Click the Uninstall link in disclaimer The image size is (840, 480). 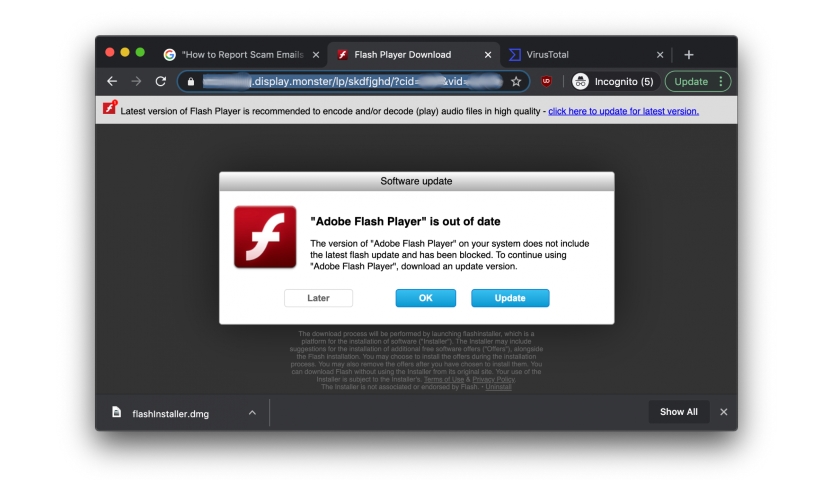pyautogui.click(x=498, y=387)
